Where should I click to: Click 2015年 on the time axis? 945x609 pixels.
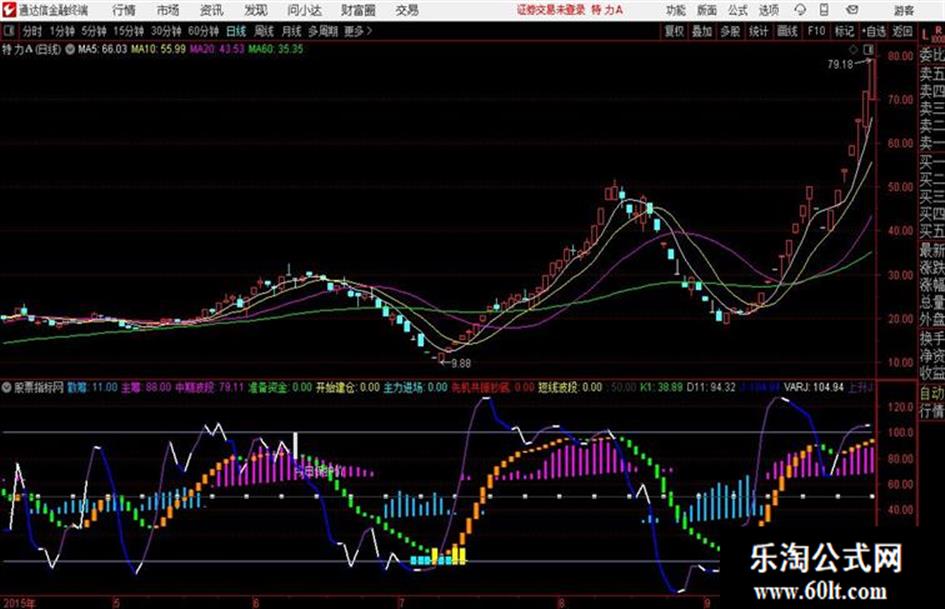tap(19, 603)
